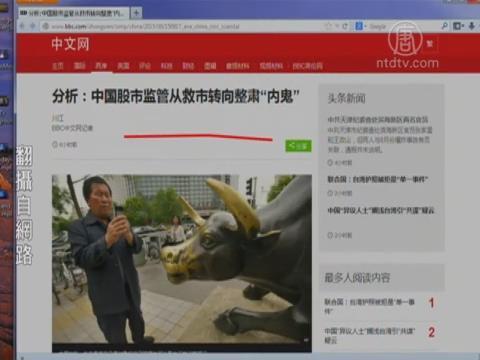Open sidebar headline about 联合国 and 台湾护照
Image resolution: width=480 pixels, height=360 pixels.
coord(377,179)
